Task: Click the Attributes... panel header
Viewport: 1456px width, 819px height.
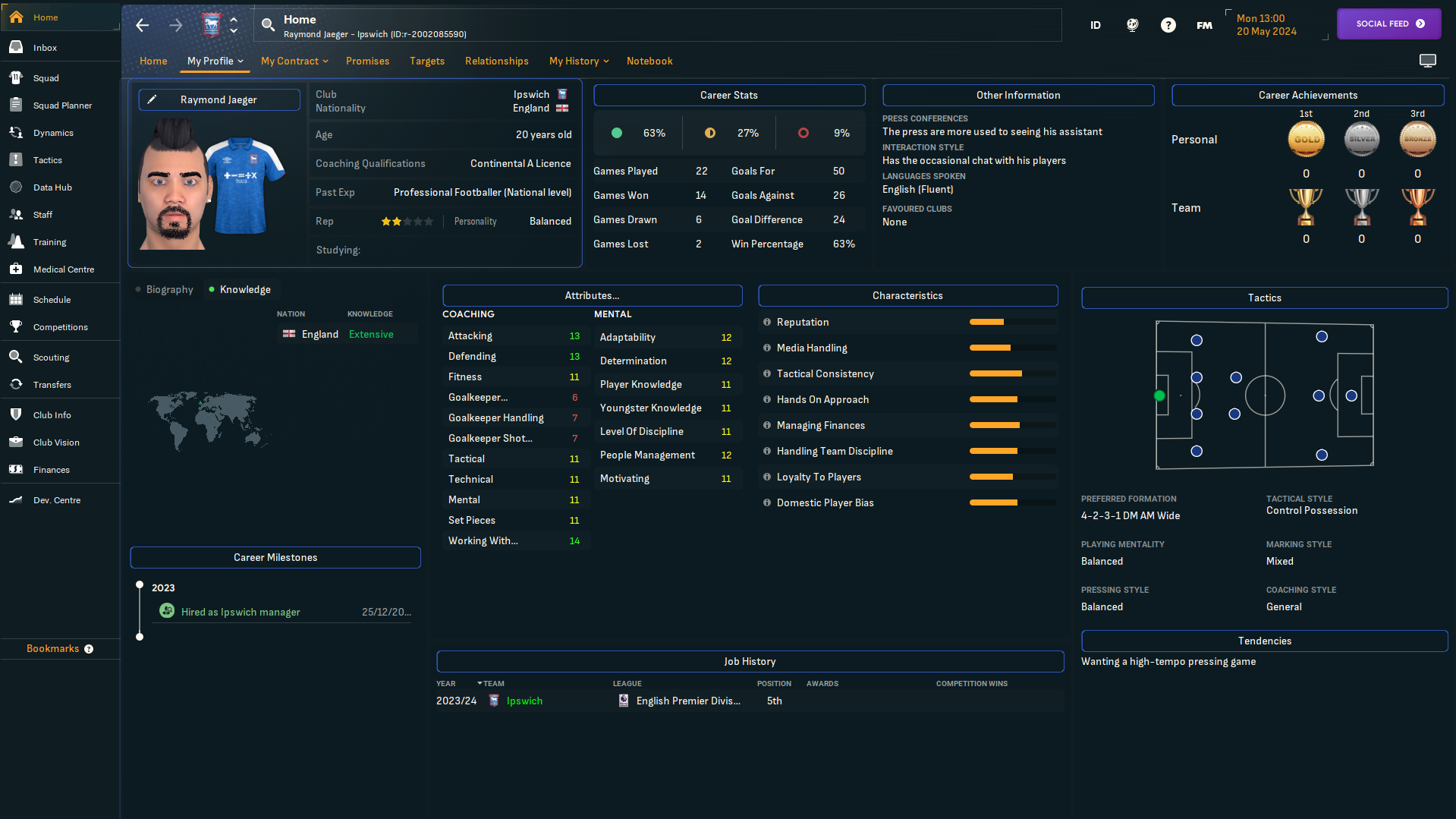Action: (592, 295)
